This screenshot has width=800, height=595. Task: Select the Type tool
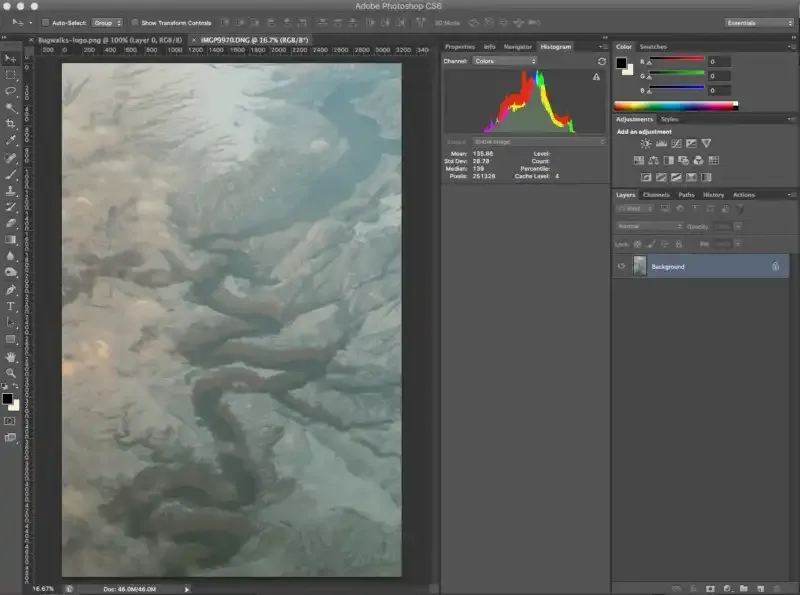(x=11, y=306)
